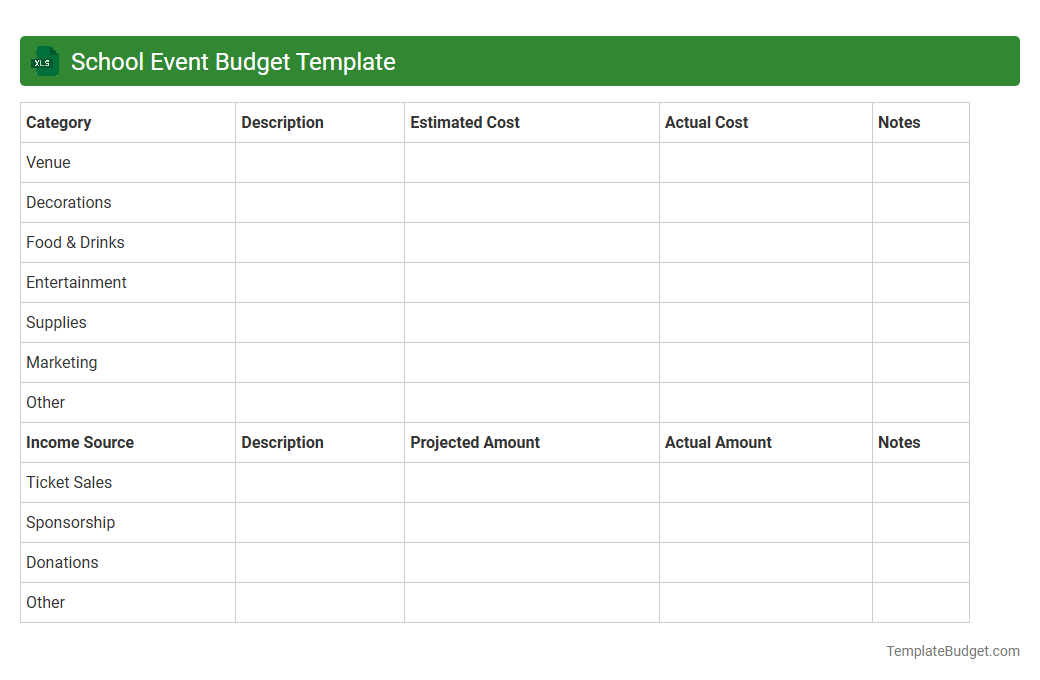Select the Marketing category label

(x=61, y=362)
